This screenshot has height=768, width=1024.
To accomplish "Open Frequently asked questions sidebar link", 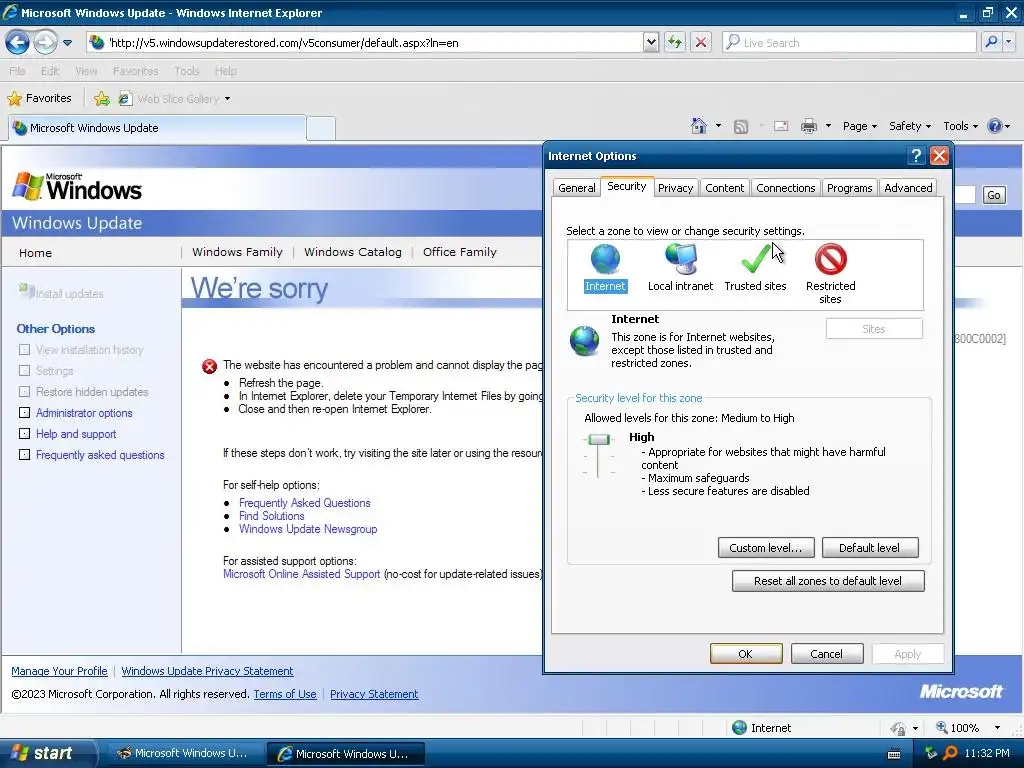I will [100, 455].
